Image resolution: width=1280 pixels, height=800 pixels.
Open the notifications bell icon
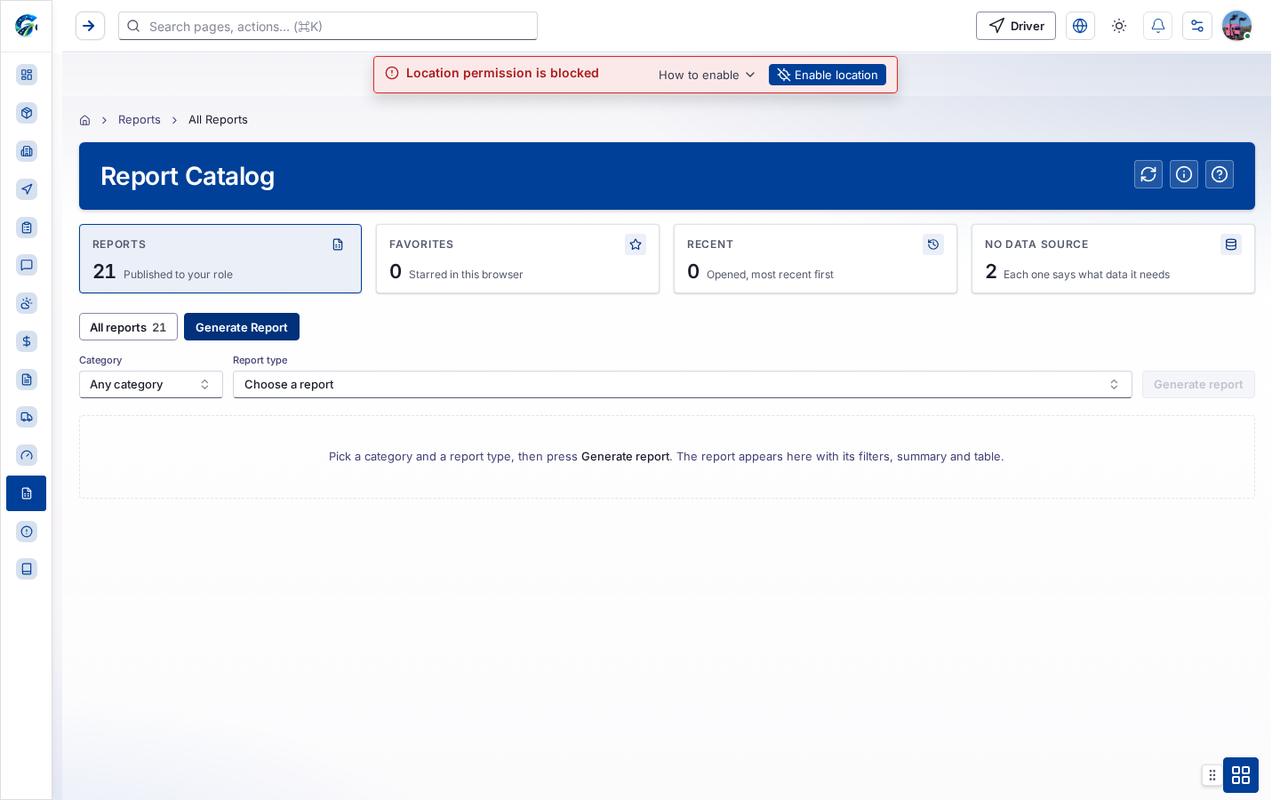tap(1158, 26)
